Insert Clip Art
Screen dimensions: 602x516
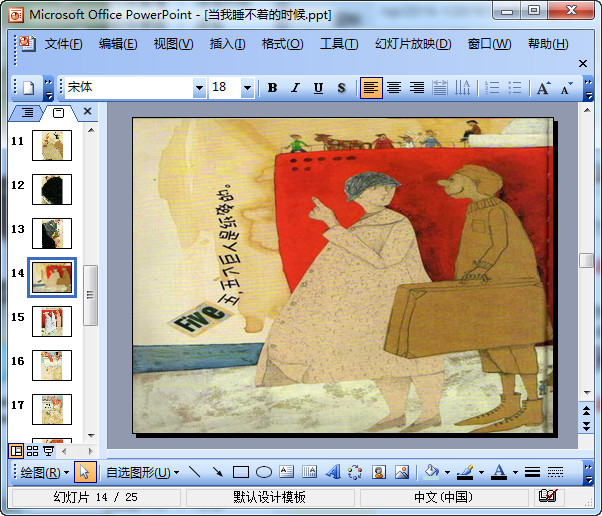coord(379,472)
